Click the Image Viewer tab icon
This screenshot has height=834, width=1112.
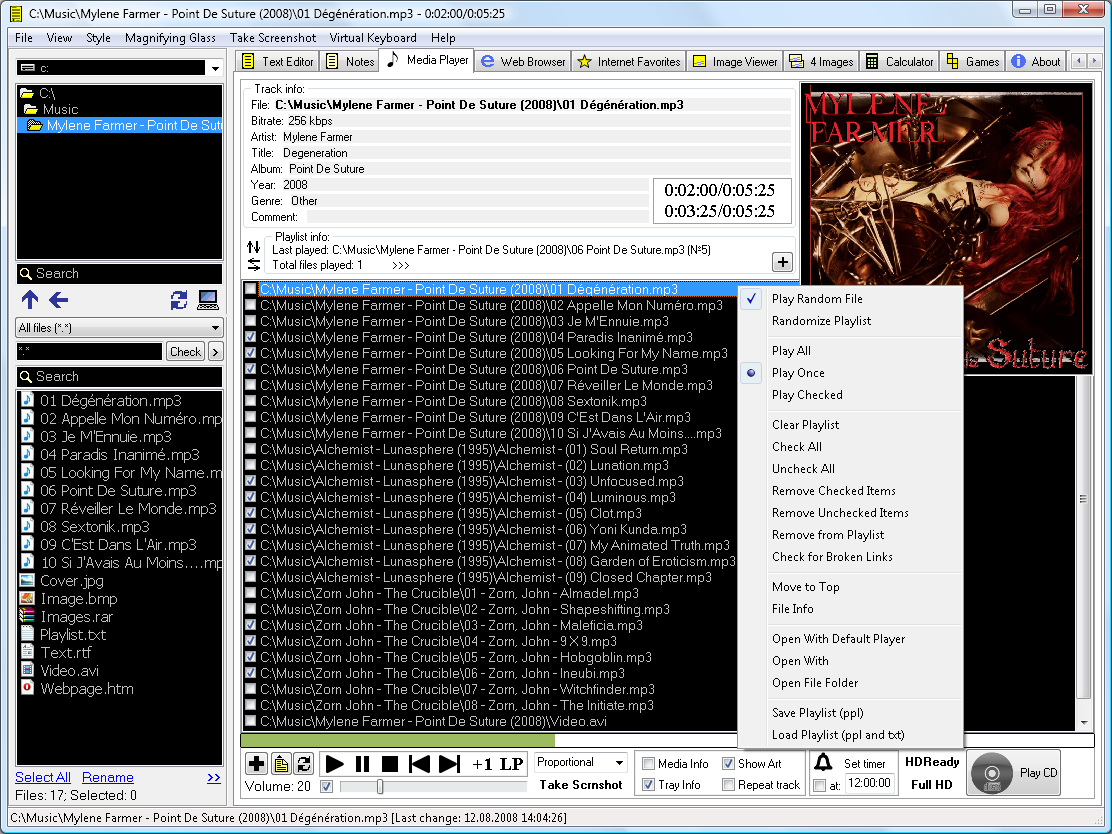(x=699, y=62)
